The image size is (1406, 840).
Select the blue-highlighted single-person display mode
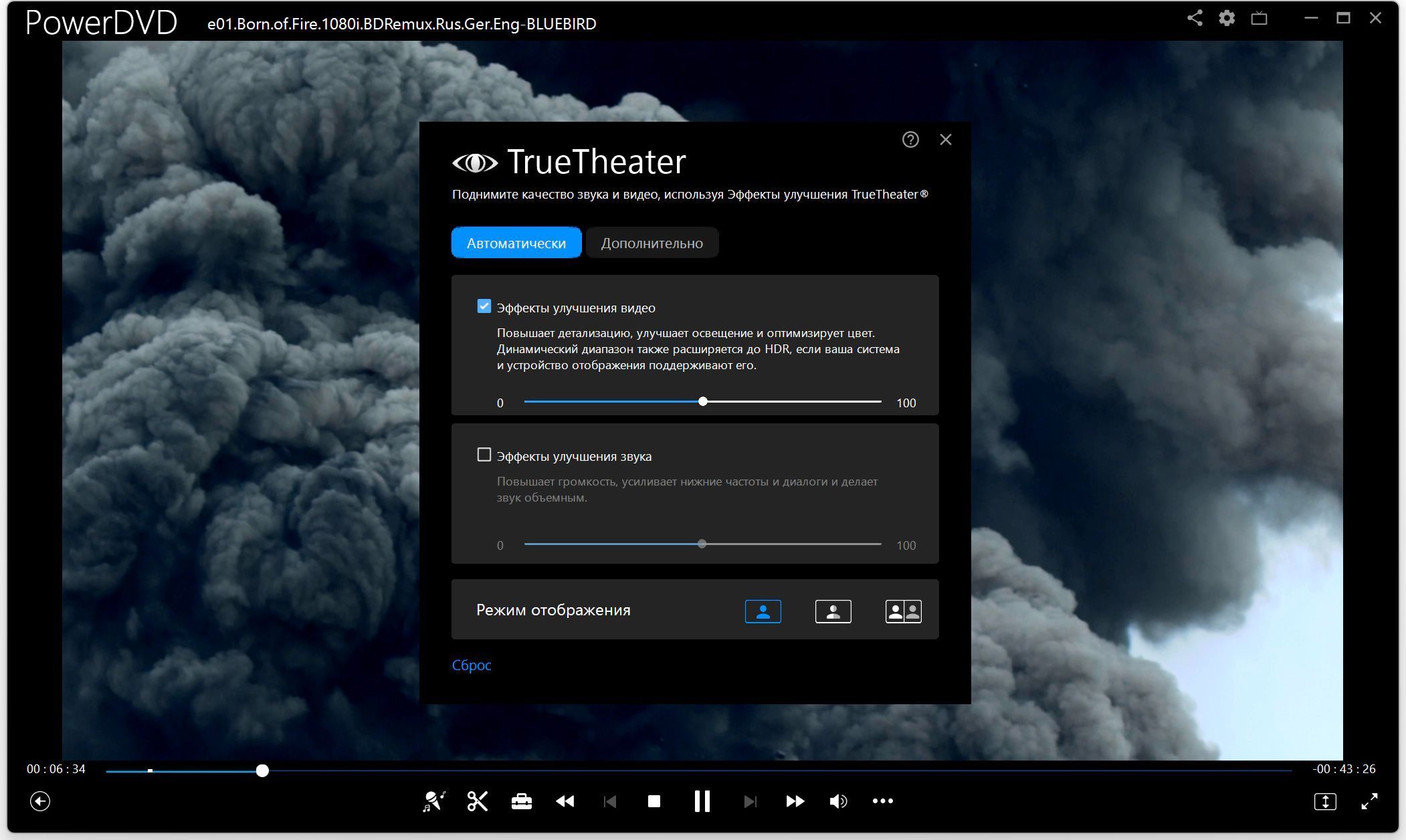[x=763, y=611]
